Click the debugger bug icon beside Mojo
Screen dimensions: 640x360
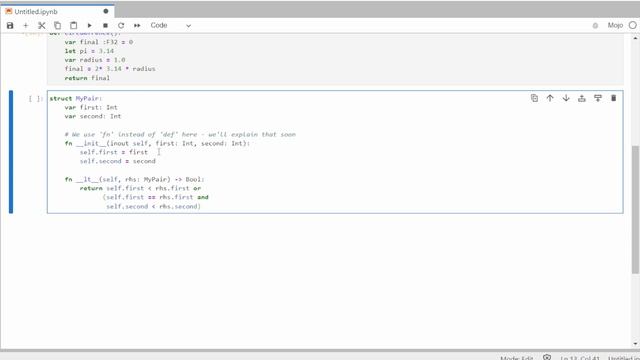point(595,26)
